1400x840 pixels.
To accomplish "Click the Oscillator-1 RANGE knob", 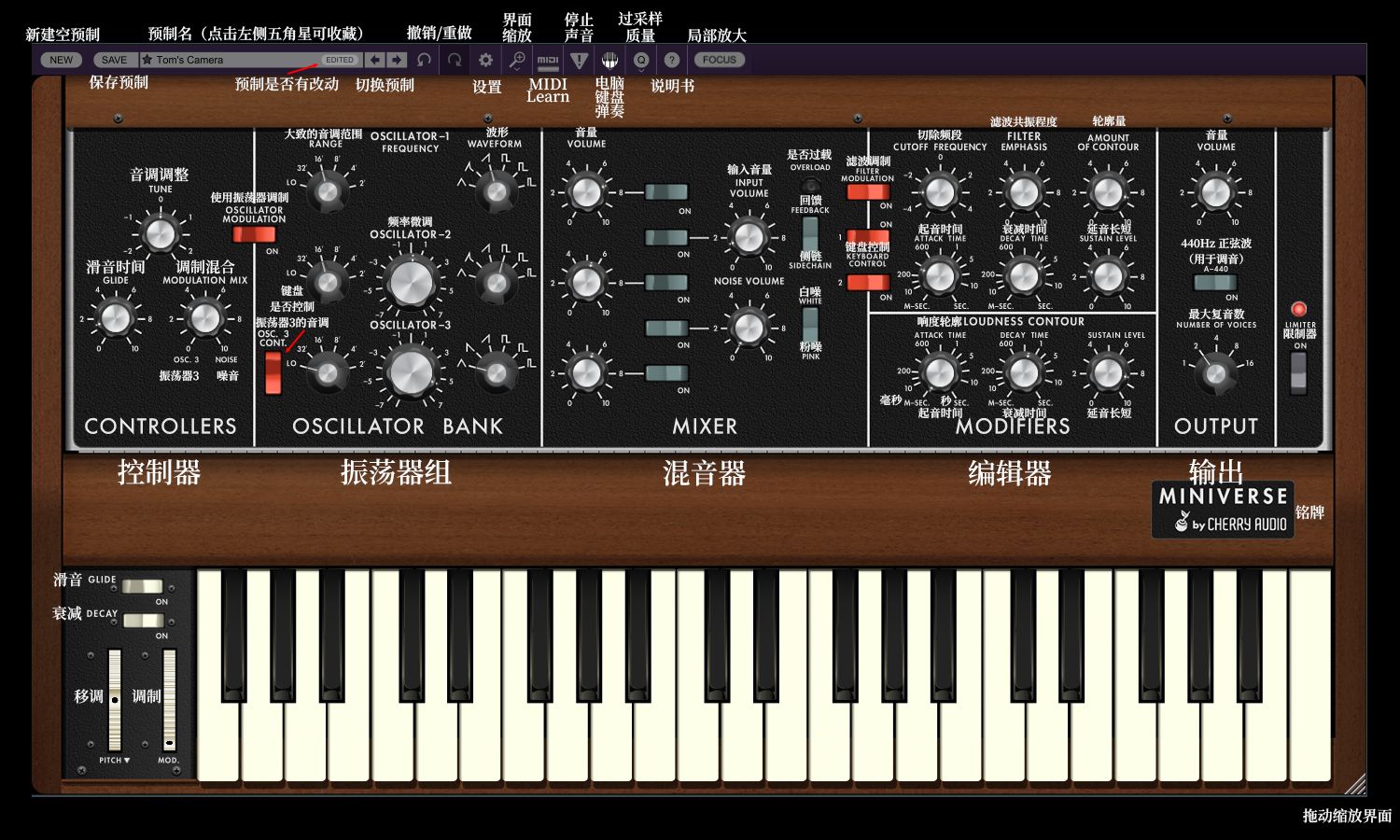I will pyautogui.click(x=327, y=192).
